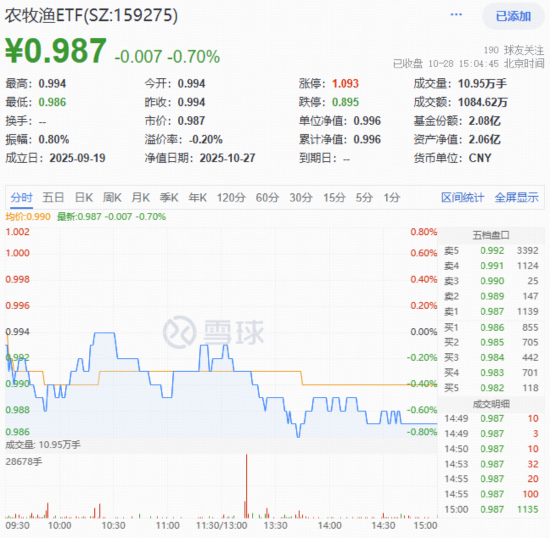Click the 15:00 trade with 1135 volume
Viewport: 550px width, 538px height.
[491, 510]
